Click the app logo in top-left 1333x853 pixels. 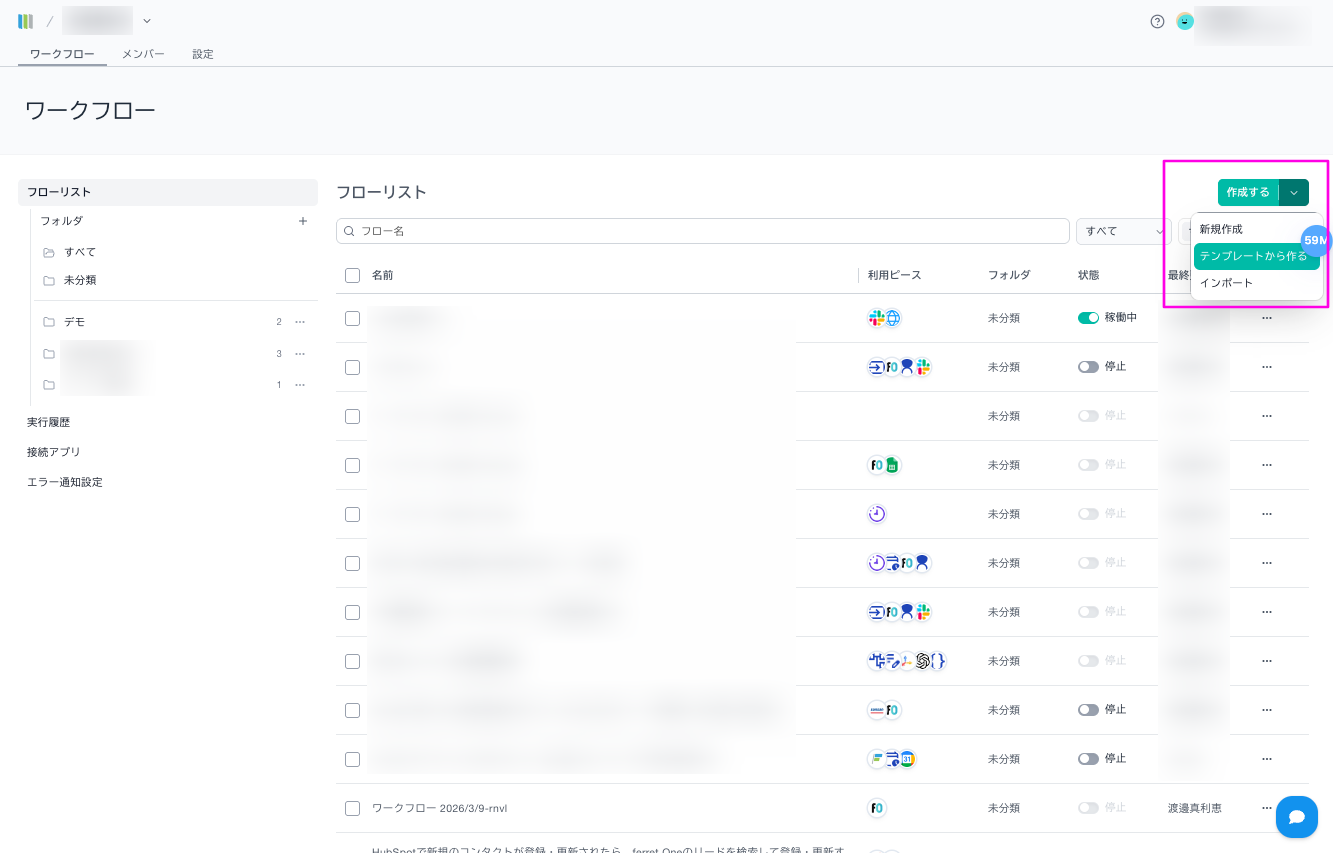click(x=26, y=21)
